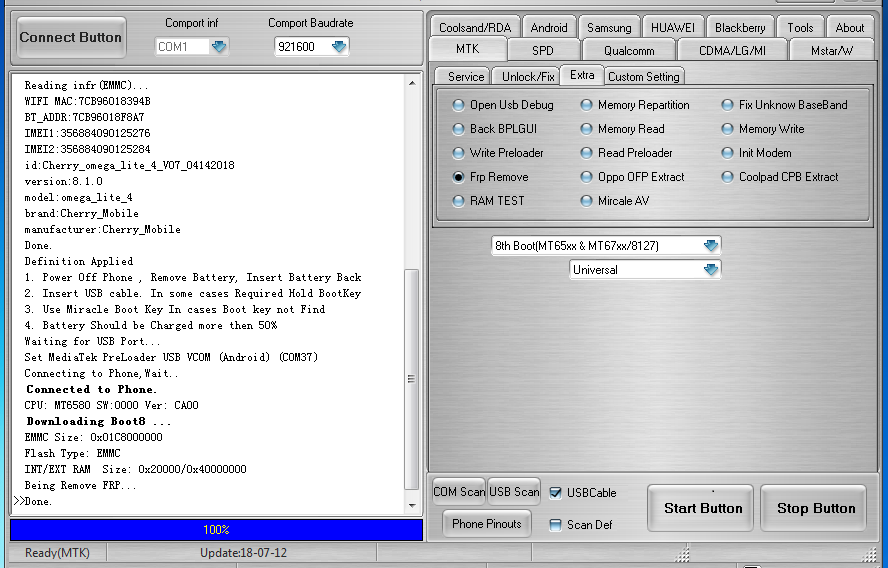This screenshot has width=888, height=568.
Task: Open the Custom Setting sub-tab
Action: [644, 76]
